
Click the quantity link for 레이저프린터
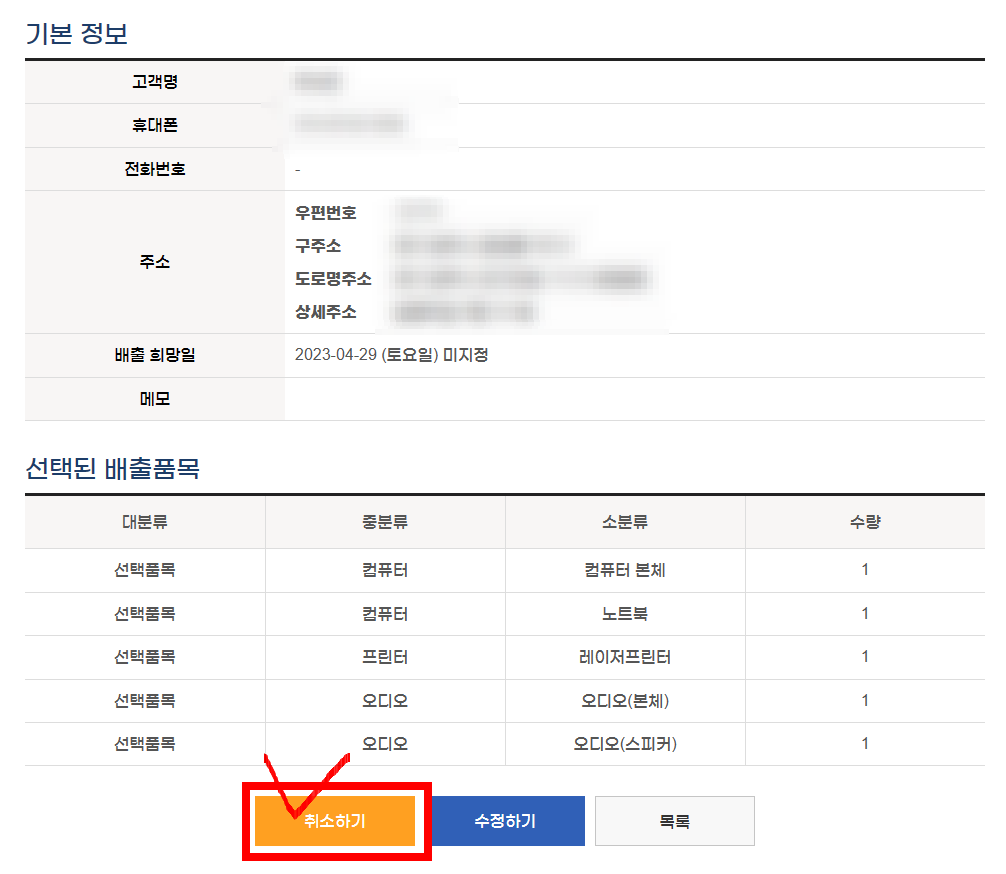coord(866,657)
